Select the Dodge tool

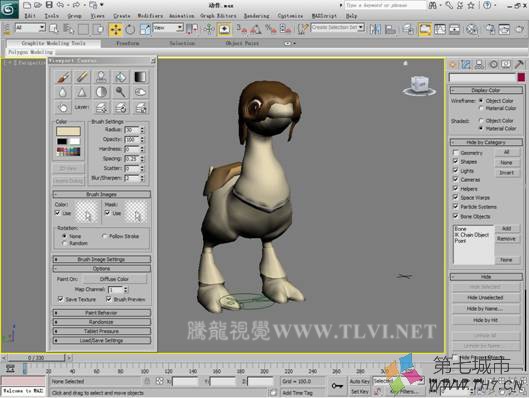tap(120, 92)
